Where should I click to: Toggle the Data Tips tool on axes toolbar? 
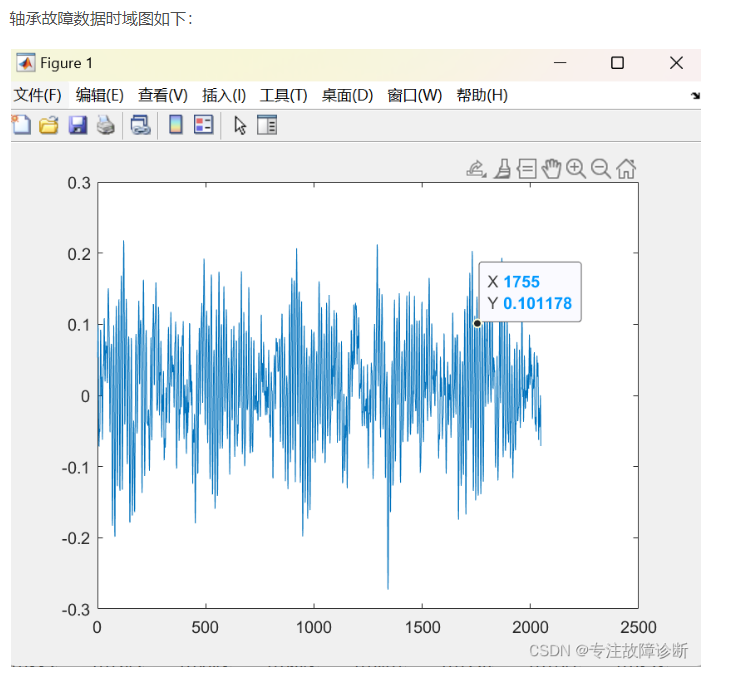527,168
